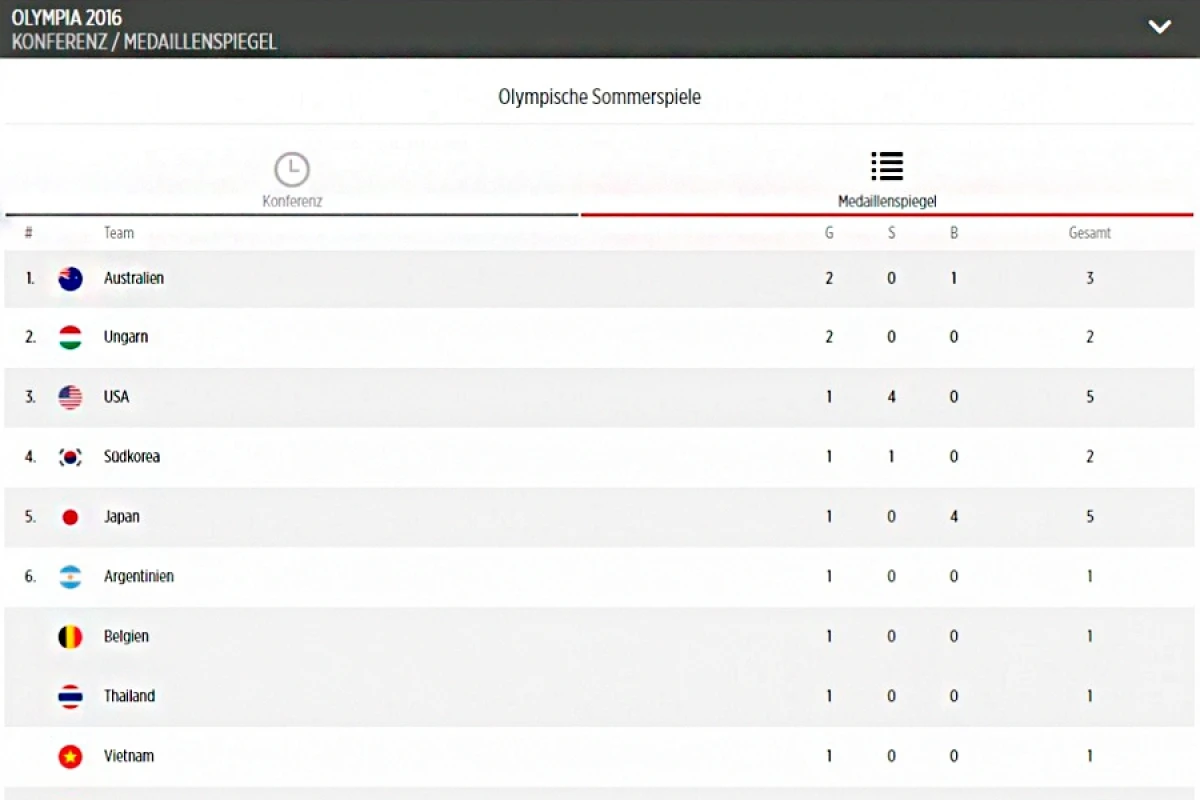
Task: Open the Südkorea team entry
Action: tap(132, 457)
